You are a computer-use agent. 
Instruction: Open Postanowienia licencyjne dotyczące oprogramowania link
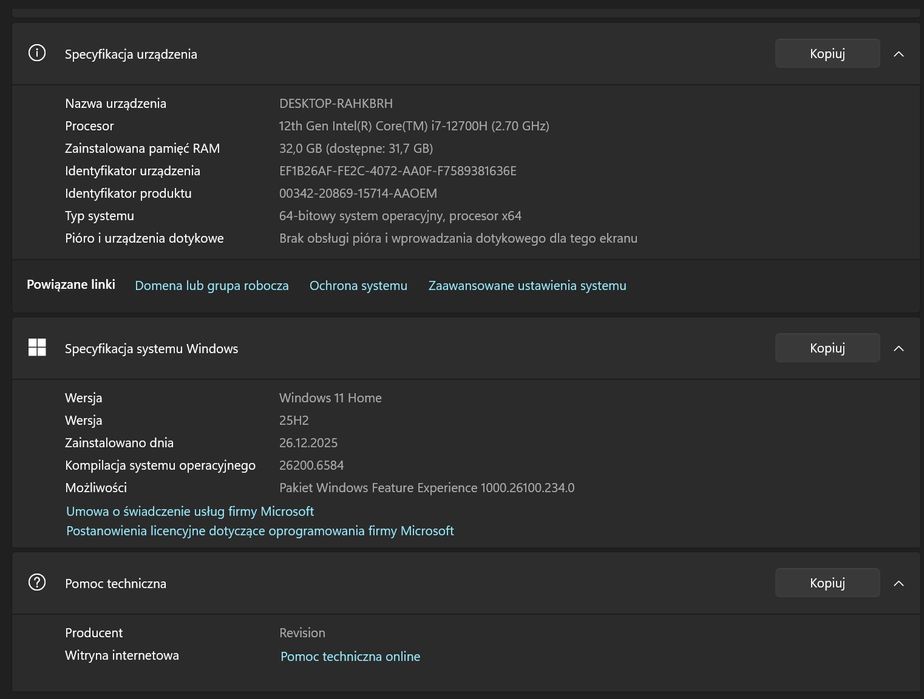[260, 531]
